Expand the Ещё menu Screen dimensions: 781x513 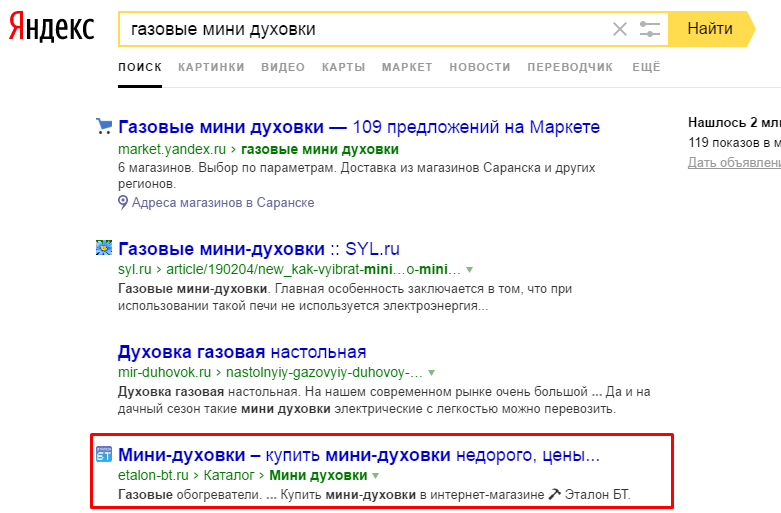pos(646,67)
